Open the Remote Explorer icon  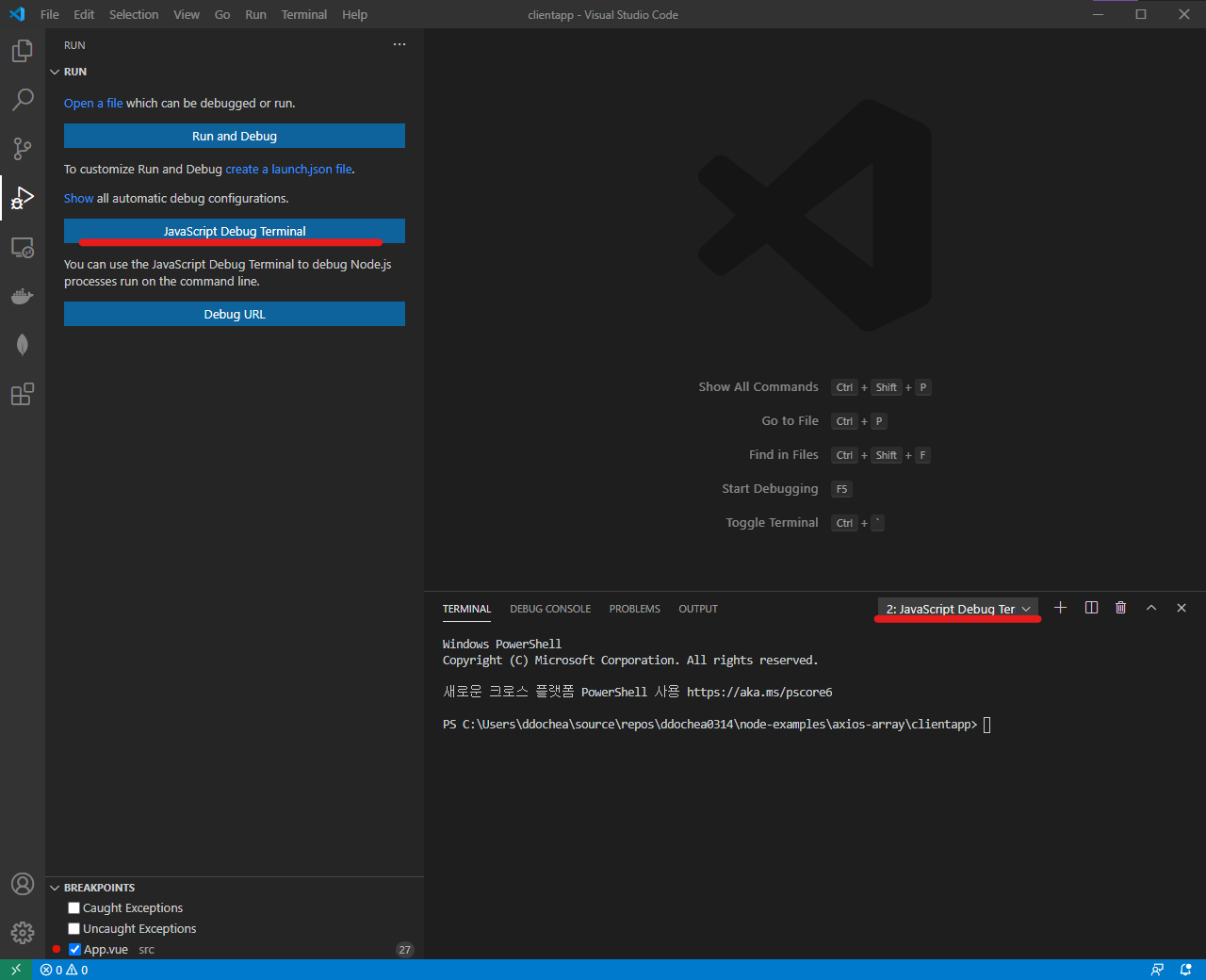click(23, 247)
